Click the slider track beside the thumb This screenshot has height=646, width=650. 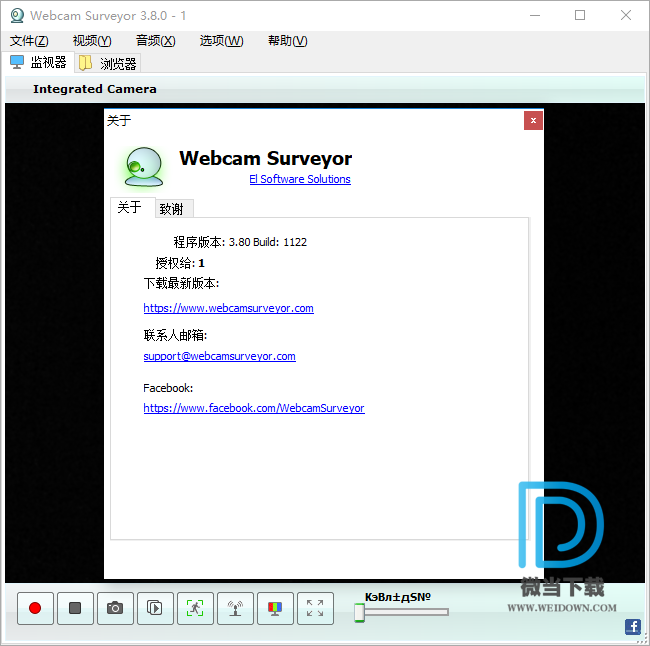(406, 612)
